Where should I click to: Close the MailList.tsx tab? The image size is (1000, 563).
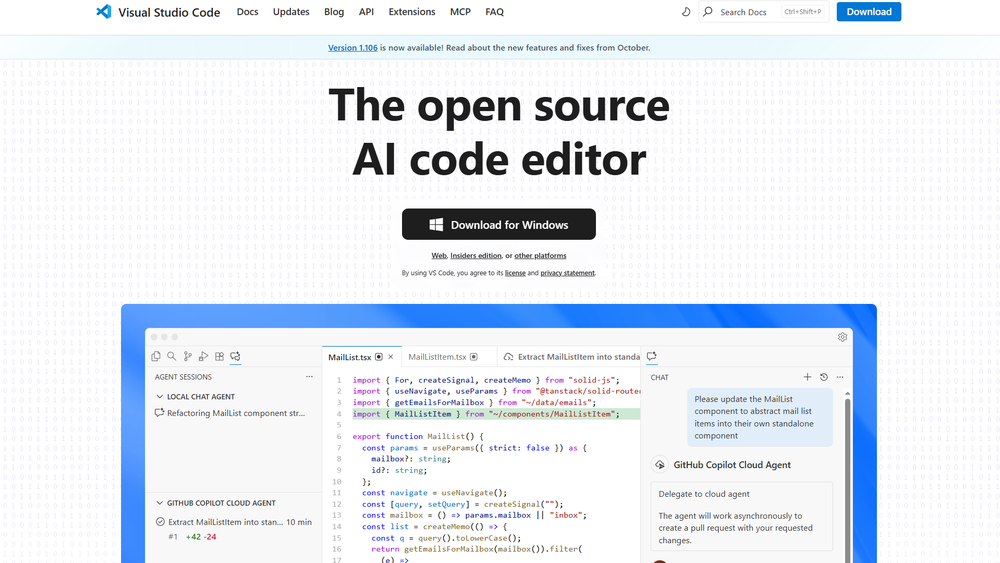point(391,357)
